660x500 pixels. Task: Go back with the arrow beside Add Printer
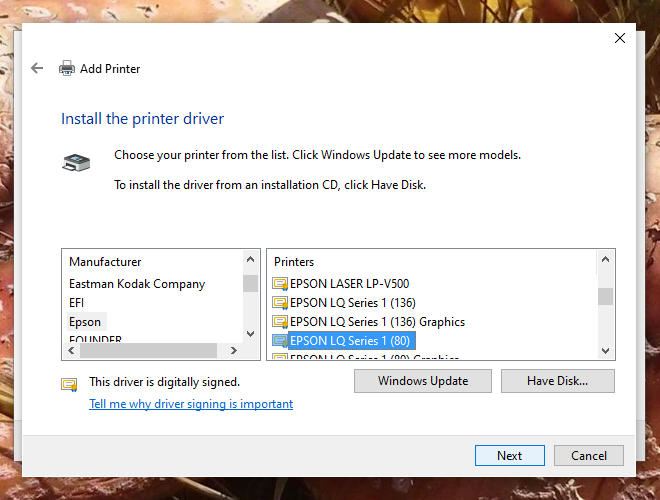click(x=37, y=68)
